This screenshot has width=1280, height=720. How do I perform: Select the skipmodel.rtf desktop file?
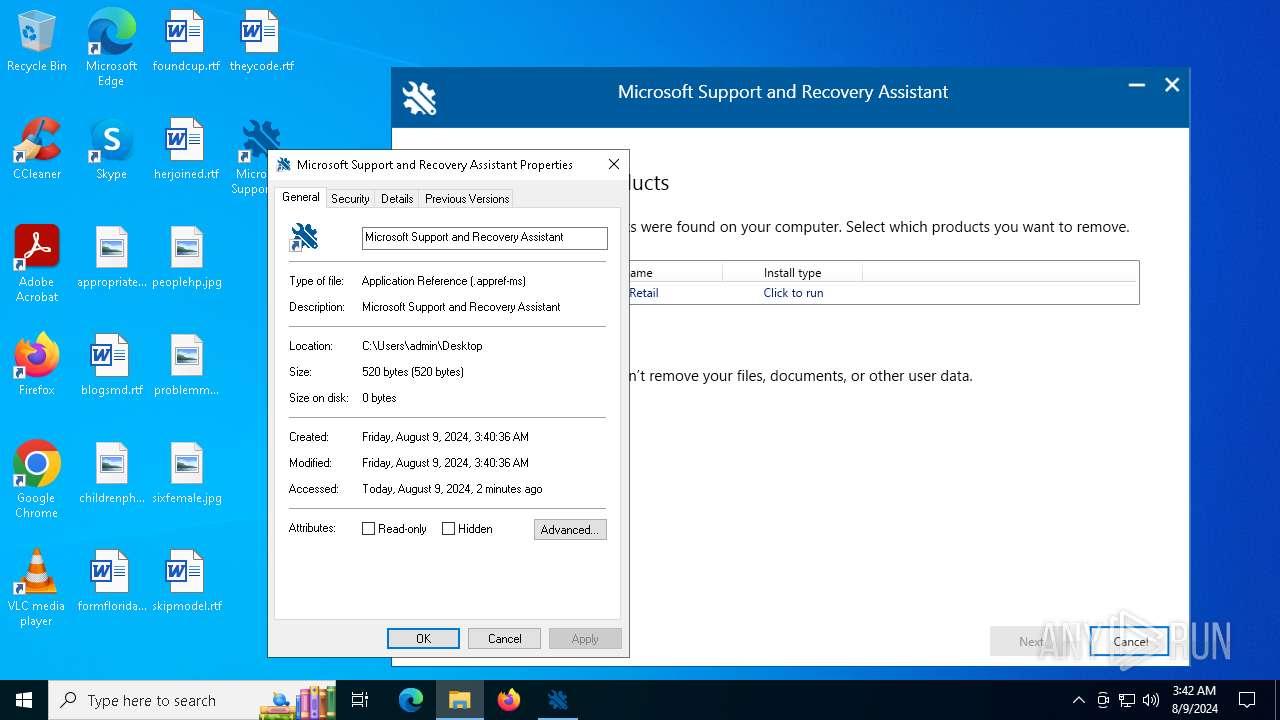tap(186, 582)
